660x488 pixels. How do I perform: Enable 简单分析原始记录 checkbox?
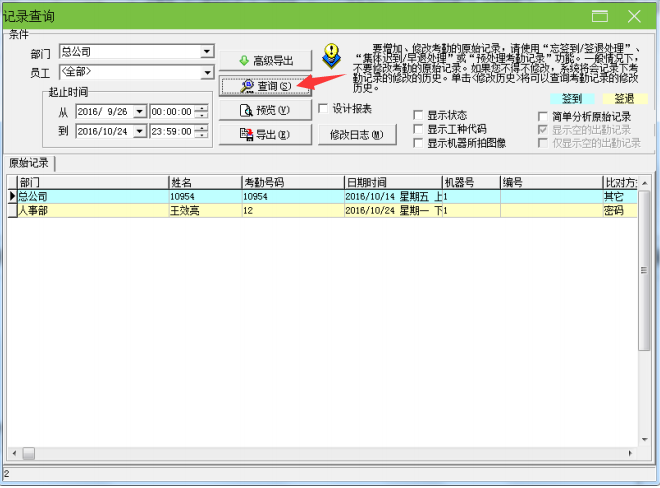pyautogui.click(x=543, y=116)
